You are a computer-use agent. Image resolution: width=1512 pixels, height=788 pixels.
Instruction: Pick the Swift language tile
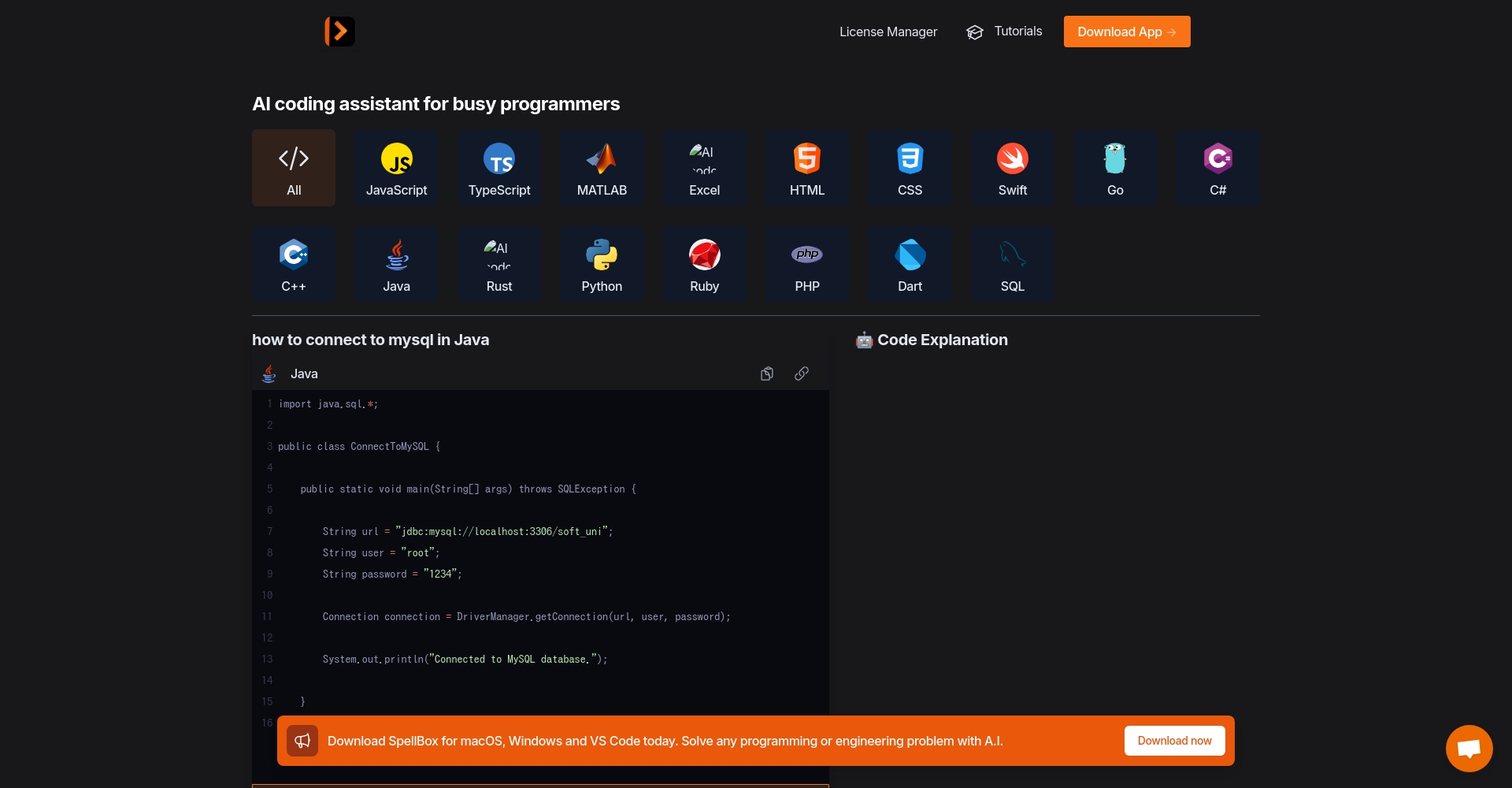1012,169
